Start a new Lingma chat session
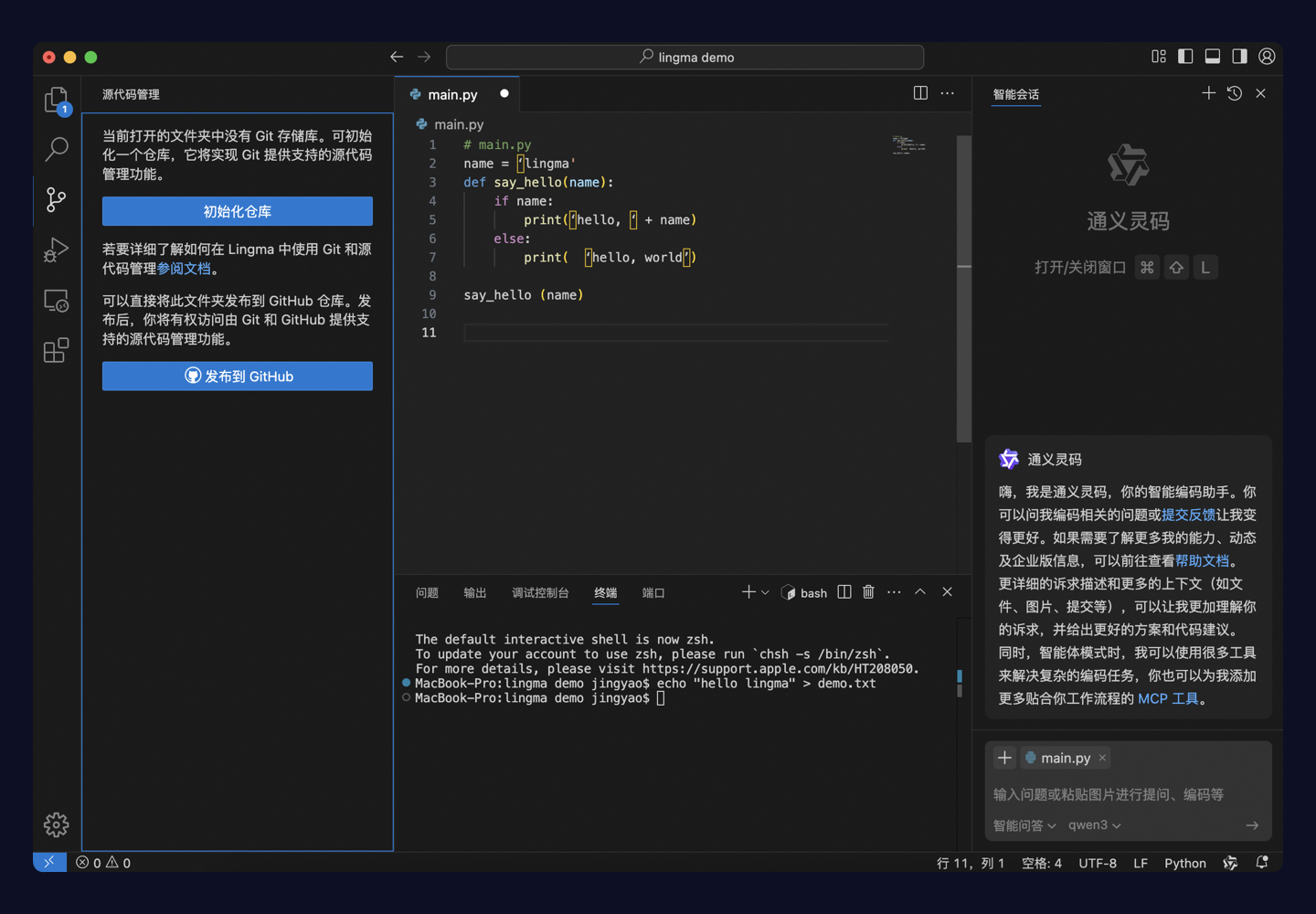The image size is (1316, 914). tap(1208, 93)
